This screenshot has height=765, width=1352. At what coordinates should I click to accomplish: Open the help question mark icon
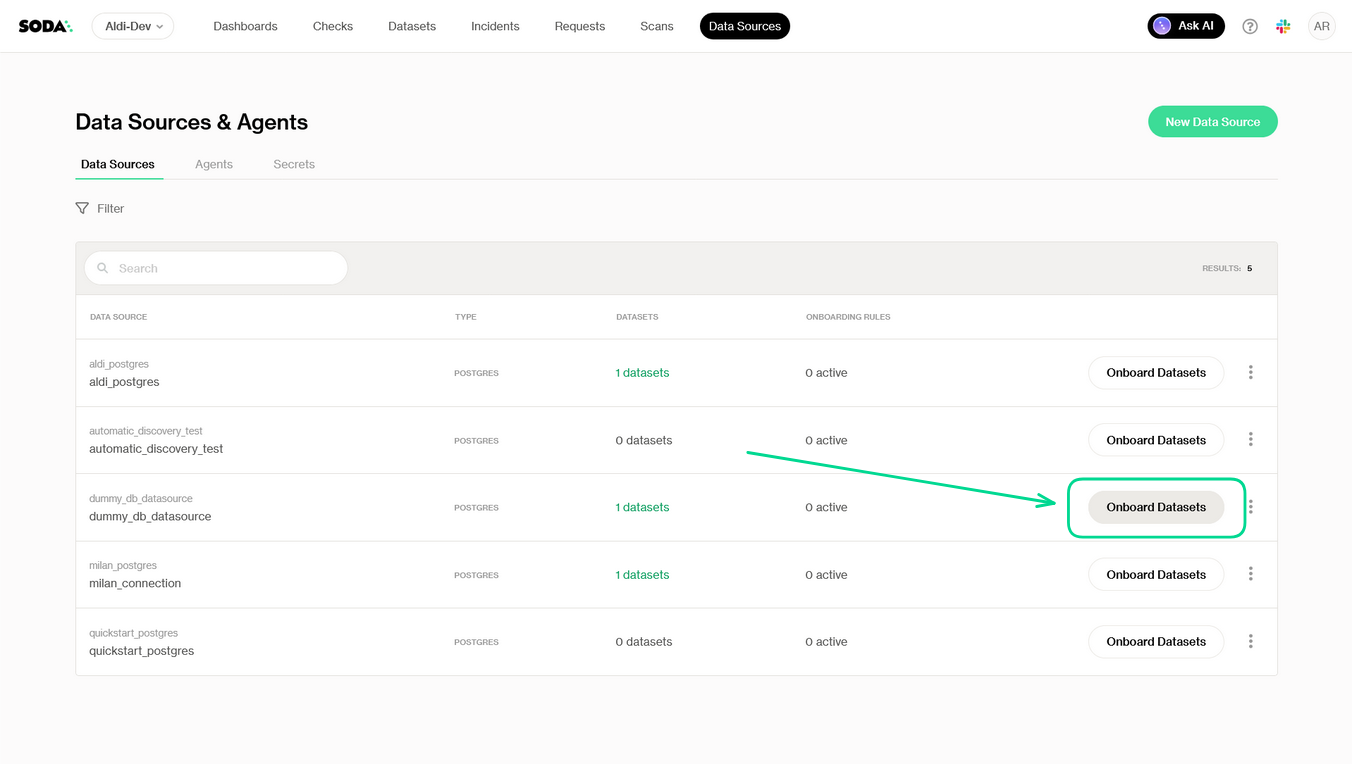pyautogui.click(x=1249, y=27)
